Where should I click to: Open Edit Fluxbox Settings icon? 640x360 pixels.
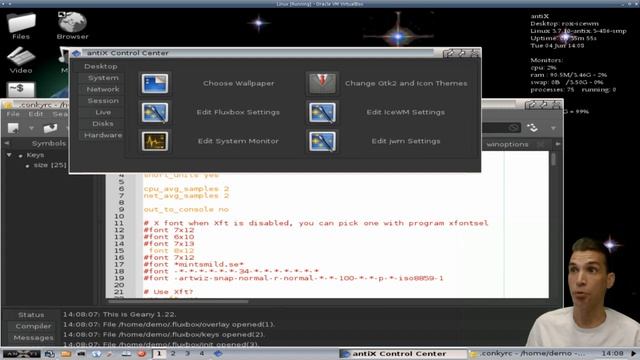tap(155, 112)
